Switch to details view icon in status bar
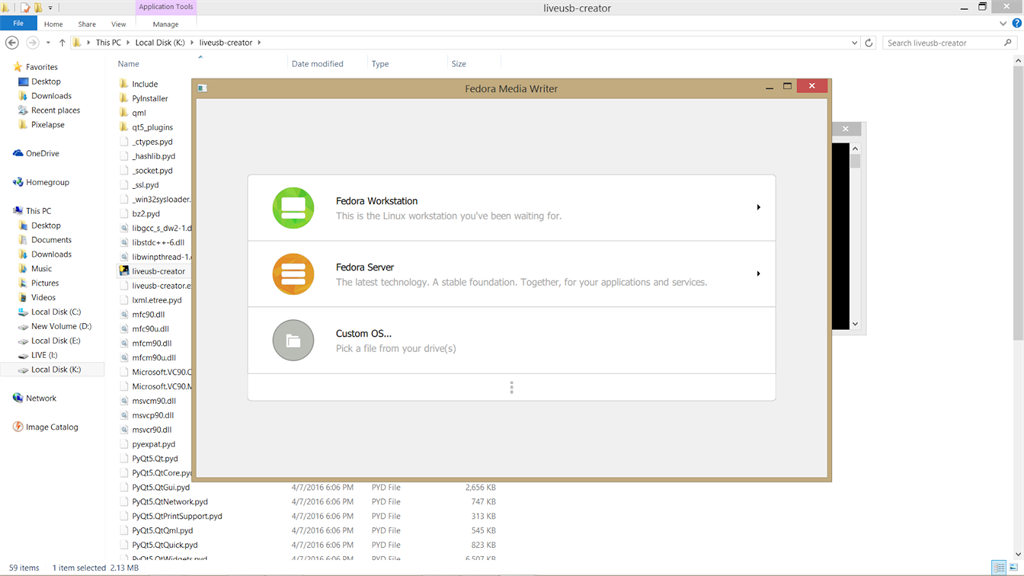The height and width of the screenshot is (576, 1024). tap(999, 568)
